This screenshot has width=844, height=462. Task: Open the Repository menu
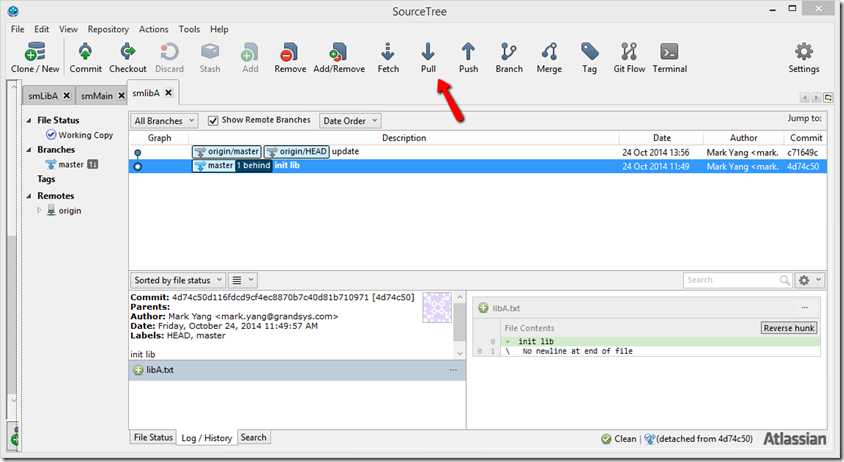tap(108, 29)
